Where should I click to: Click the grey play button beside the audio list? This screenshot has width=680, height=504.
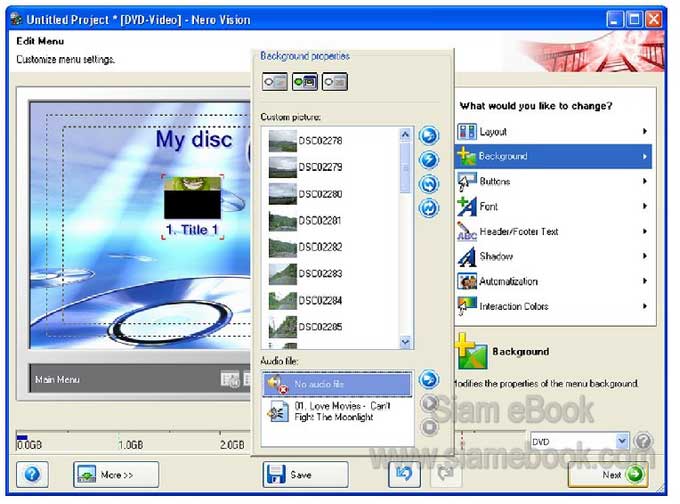coord(429,404)
